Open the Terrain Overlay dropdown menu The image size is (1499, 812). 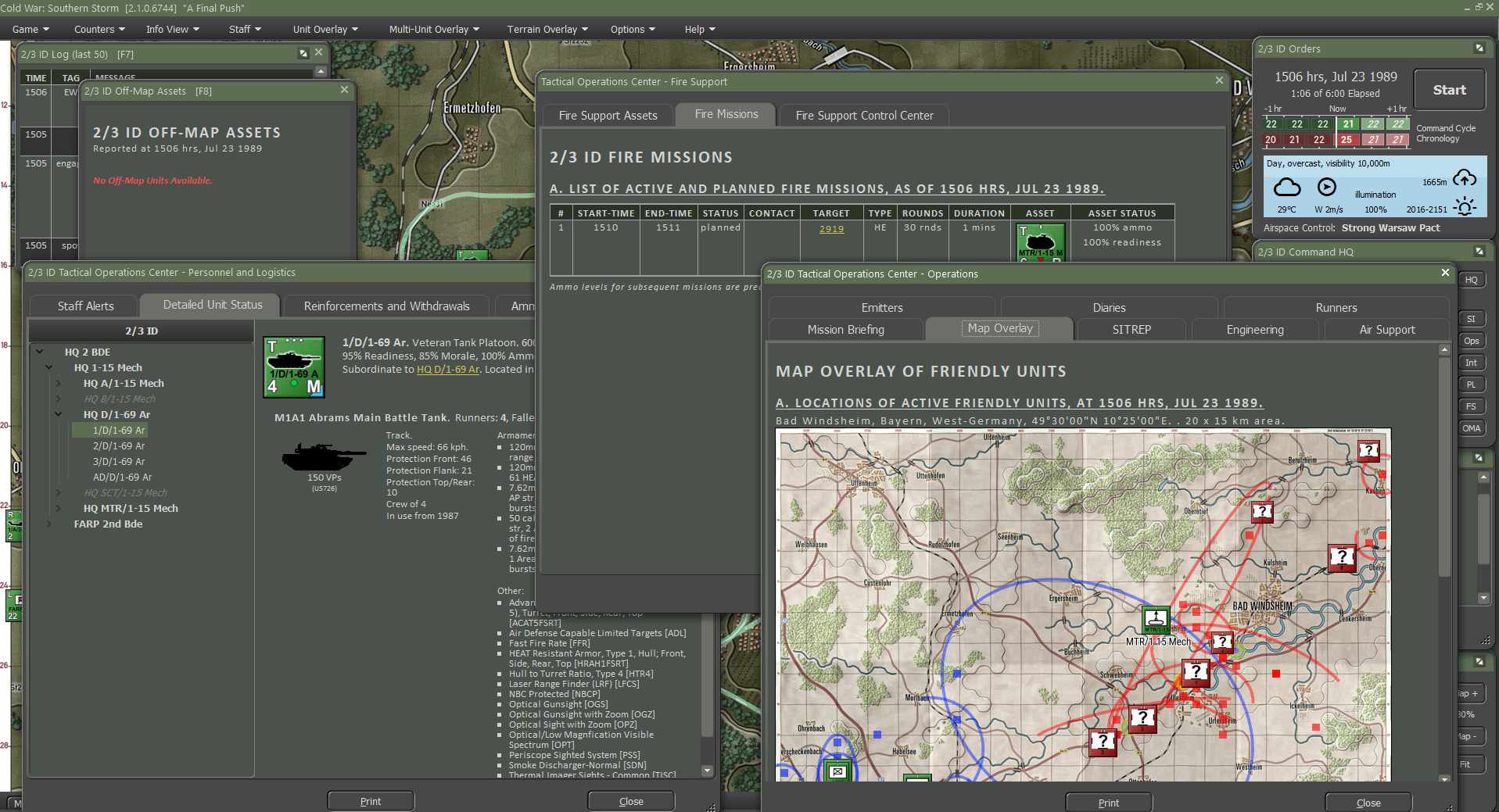(547, 29)
